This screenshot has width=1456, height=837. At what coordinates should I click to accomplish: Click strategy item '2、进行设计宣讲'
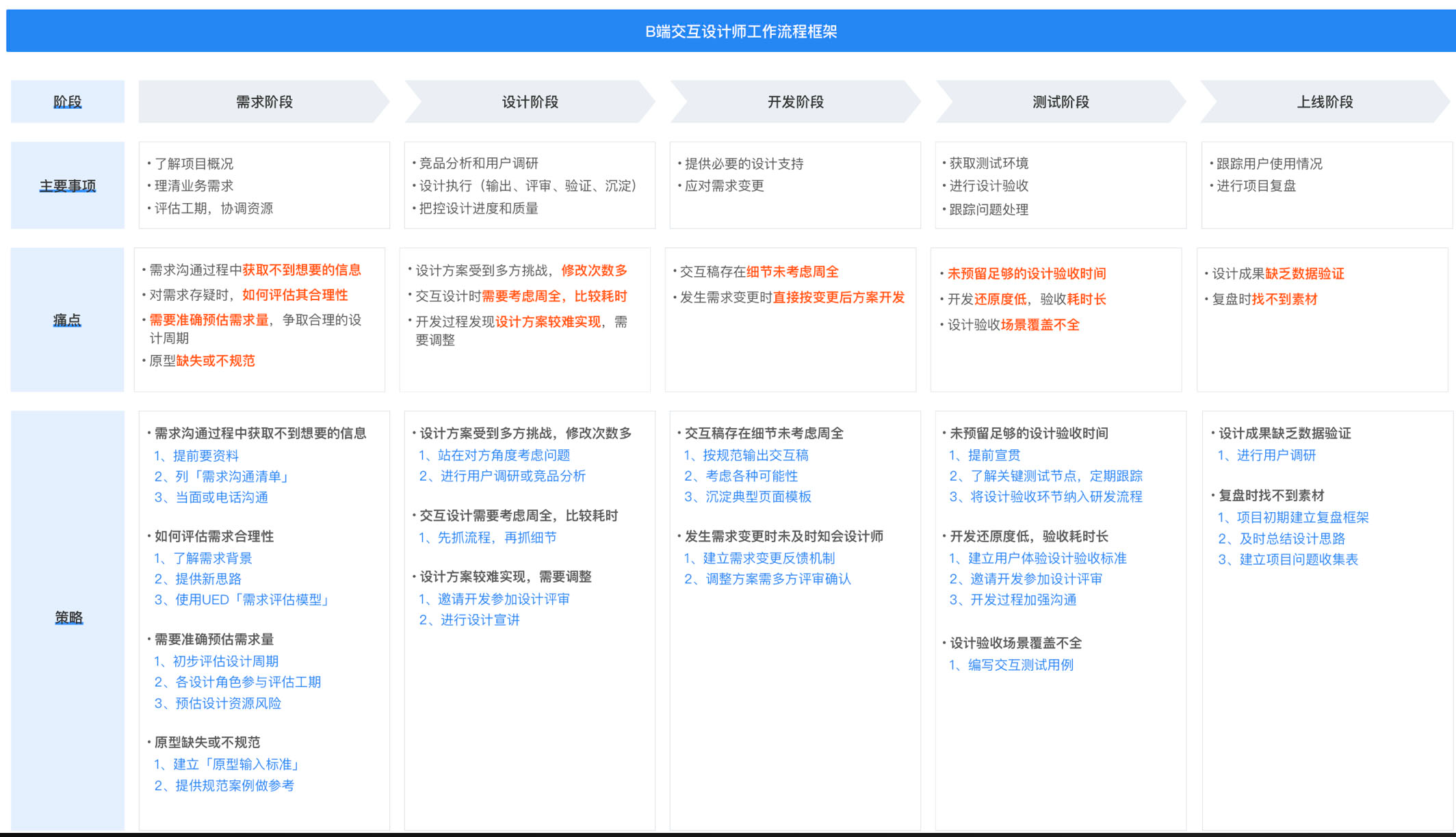pyautogui.click(x=469, y=620)
